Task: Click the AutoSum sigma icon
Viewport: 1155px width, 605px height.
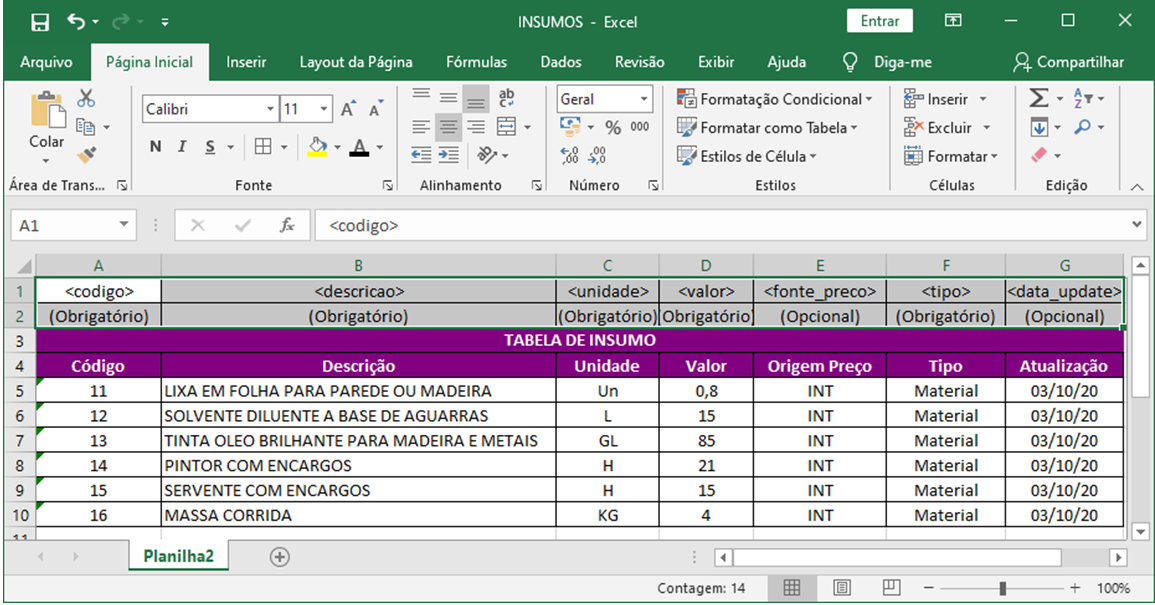Action: pos(1040,99)
